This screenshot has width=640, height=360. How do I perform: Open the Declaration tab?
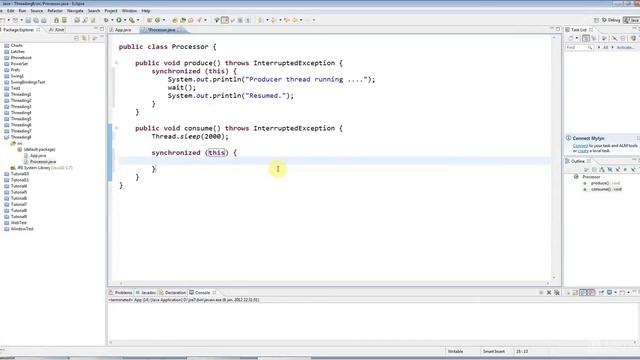point(173,293)
